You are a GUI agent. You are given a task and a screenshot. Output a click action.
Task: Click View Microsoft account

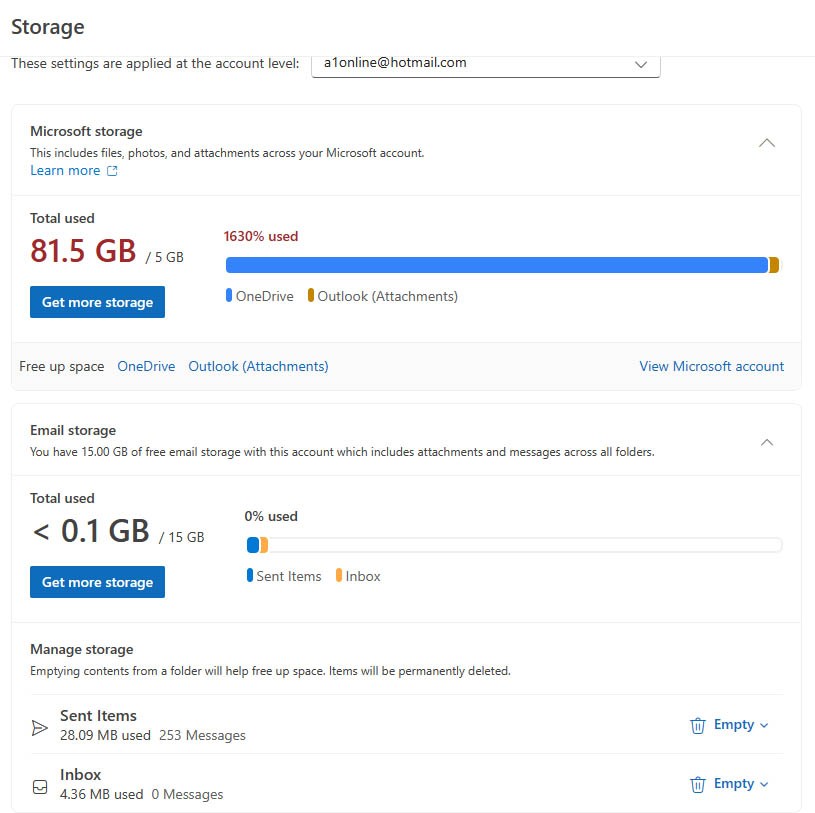(711, 366)
